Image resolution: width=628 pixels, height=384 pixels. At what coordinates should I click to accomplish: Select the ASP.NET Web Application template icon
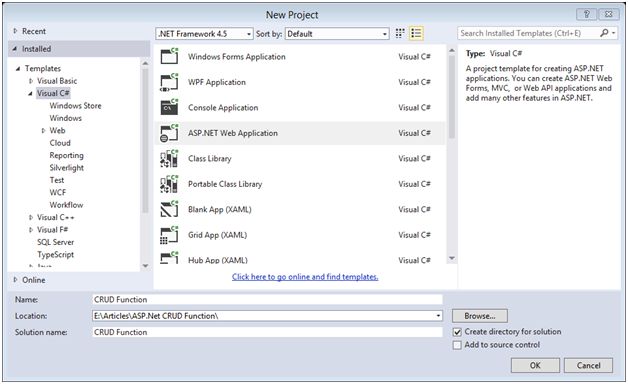coord(169,133)
